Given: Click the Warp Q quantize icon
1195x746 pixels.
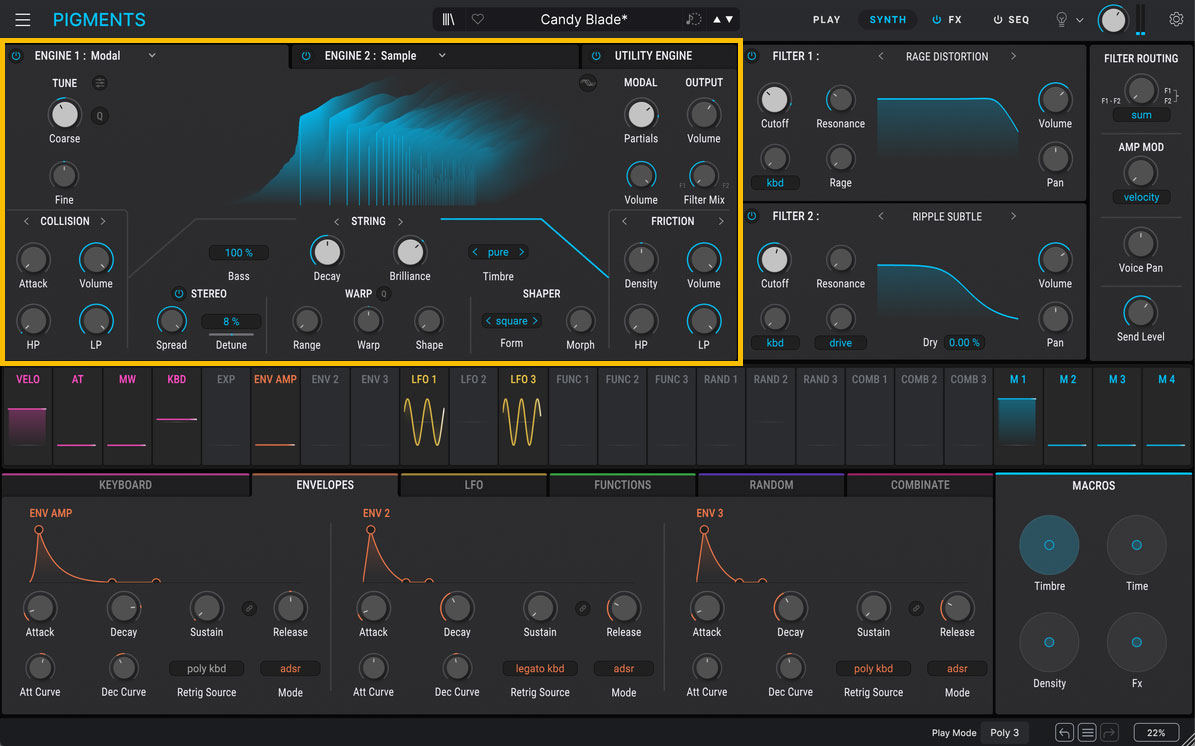Looking at the screenshot, I should pos(384,293).
